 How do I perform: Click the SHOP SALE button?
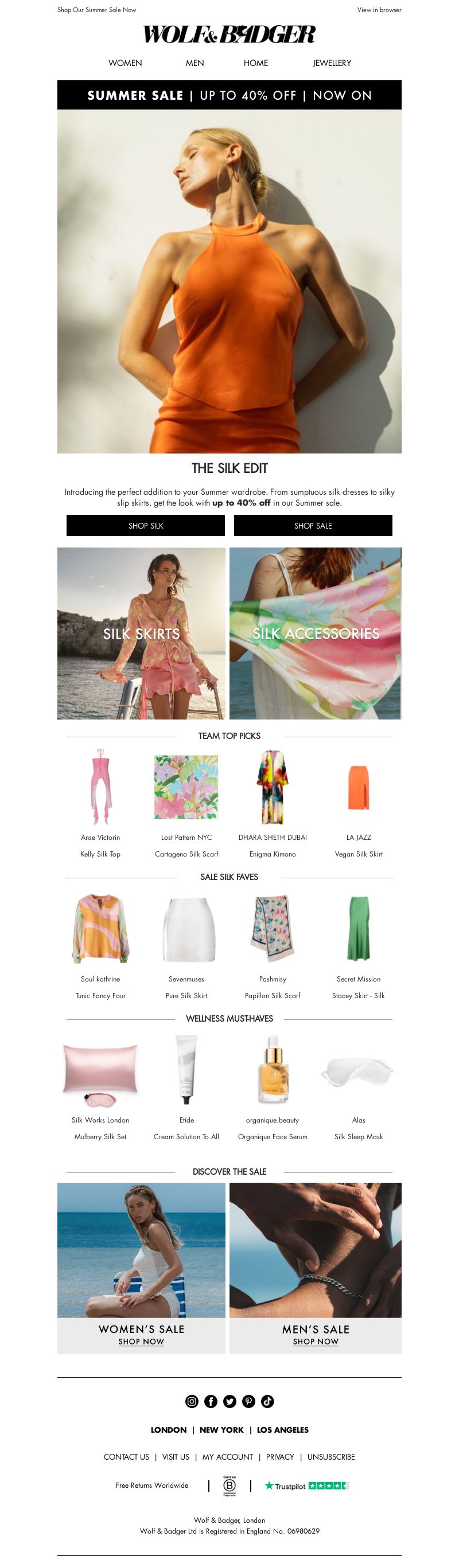pyautogui.click(x=313, y=525)
